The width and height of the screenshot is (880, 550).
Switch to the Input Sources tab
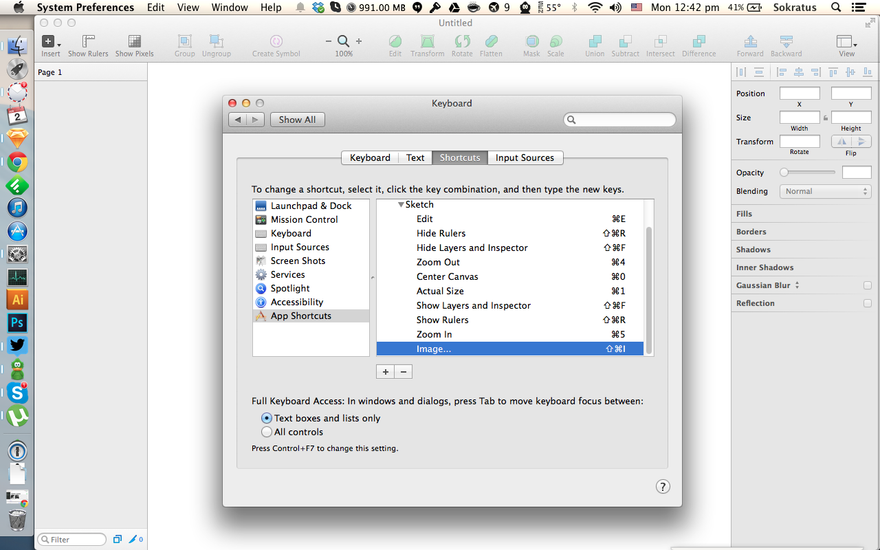click(525, 158)
